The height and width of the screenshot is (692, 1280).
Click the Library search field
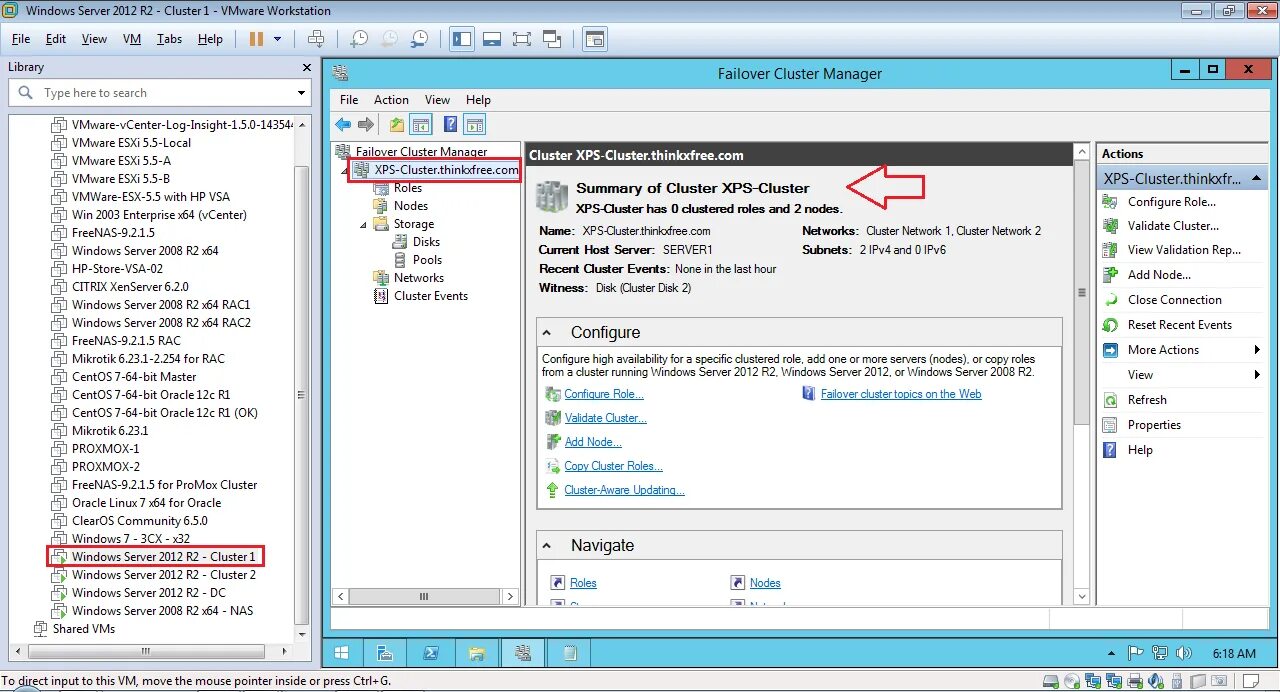160,93
